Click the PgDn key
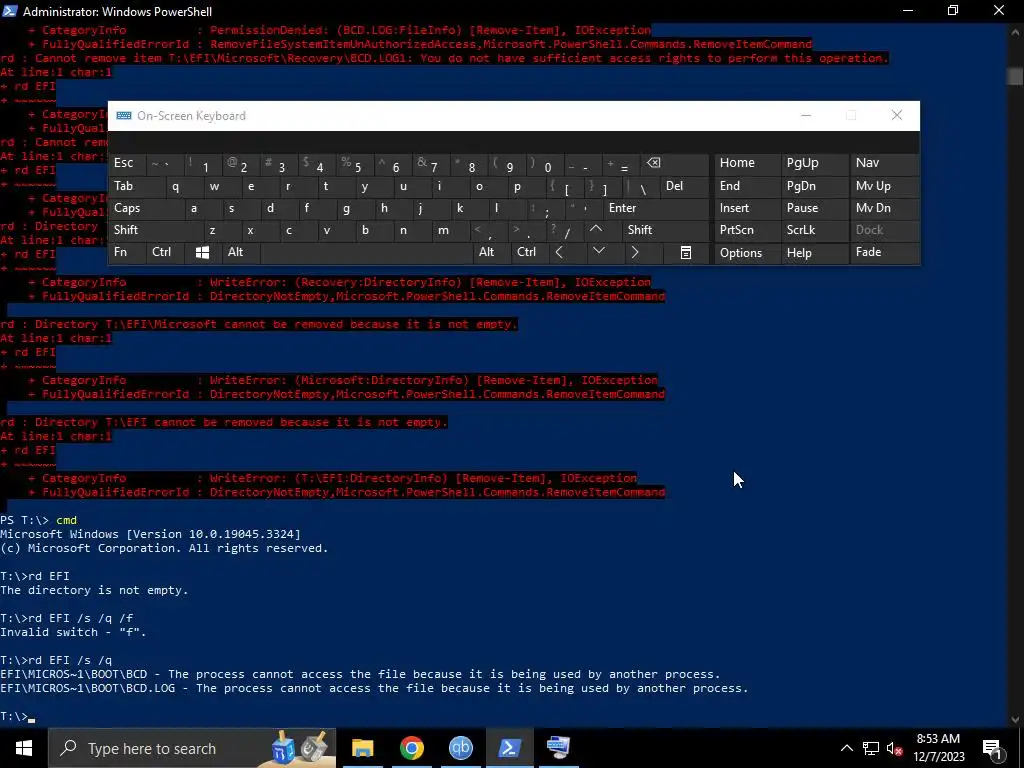The height and width of the screenshot is (768, 1024). 814,186
